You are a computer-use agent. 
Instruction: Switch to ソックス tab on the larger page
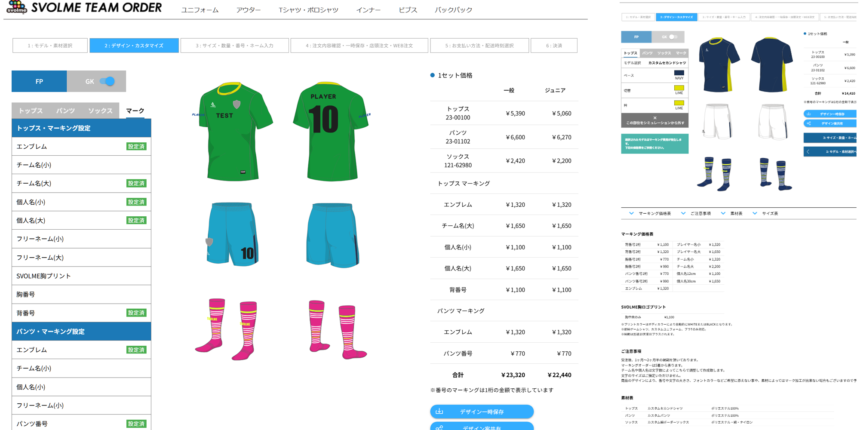(x=100, y=110)
